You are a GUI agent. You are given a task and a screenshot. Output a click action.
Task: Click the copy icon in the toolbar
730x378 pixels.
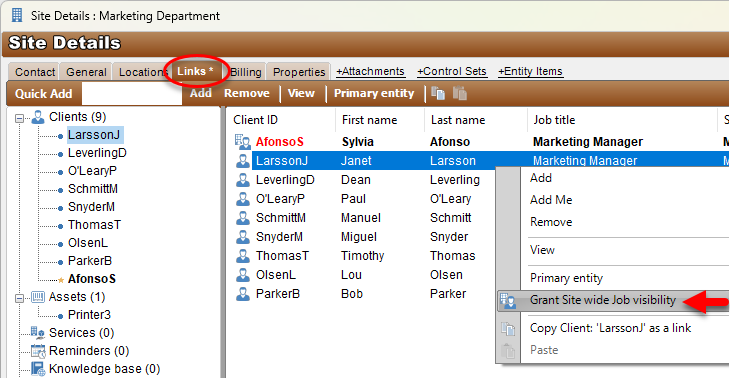tap(438, 93)
